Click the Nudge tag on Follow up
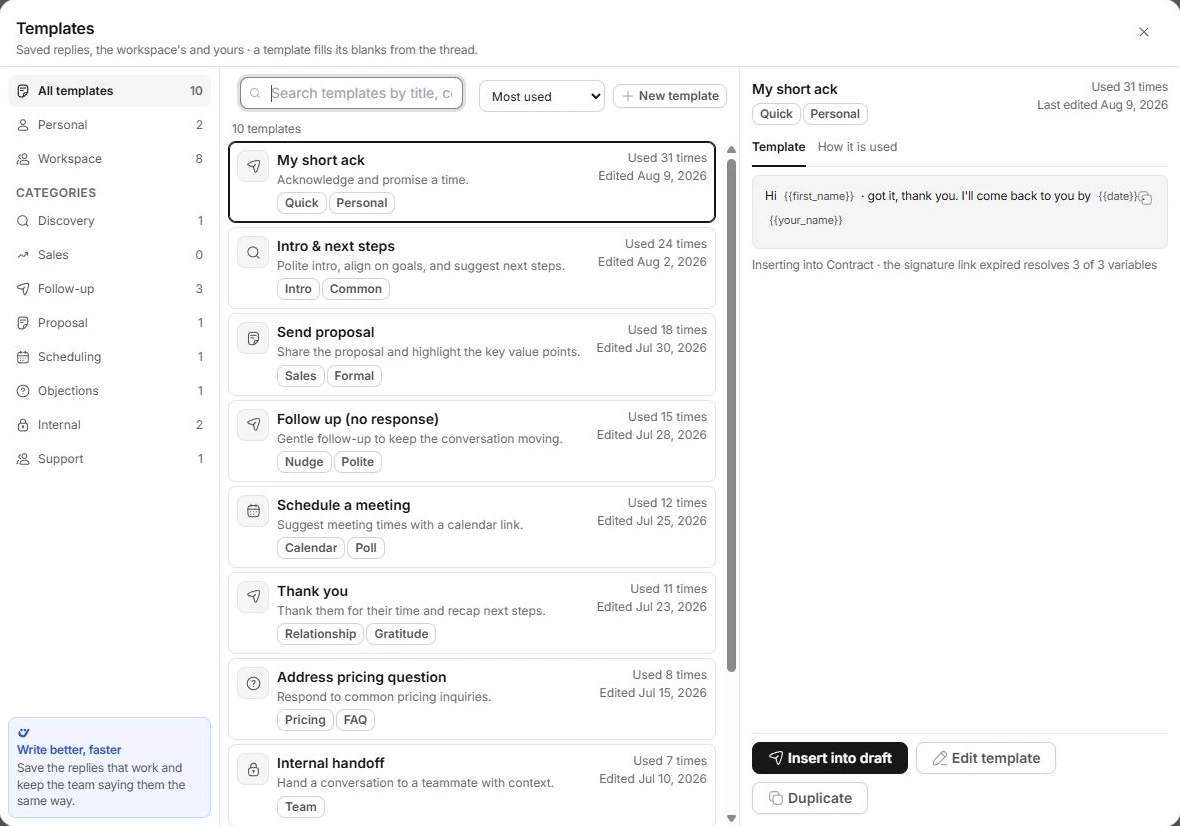This screenshot has height=826, width=1180. tap(304, 462)
